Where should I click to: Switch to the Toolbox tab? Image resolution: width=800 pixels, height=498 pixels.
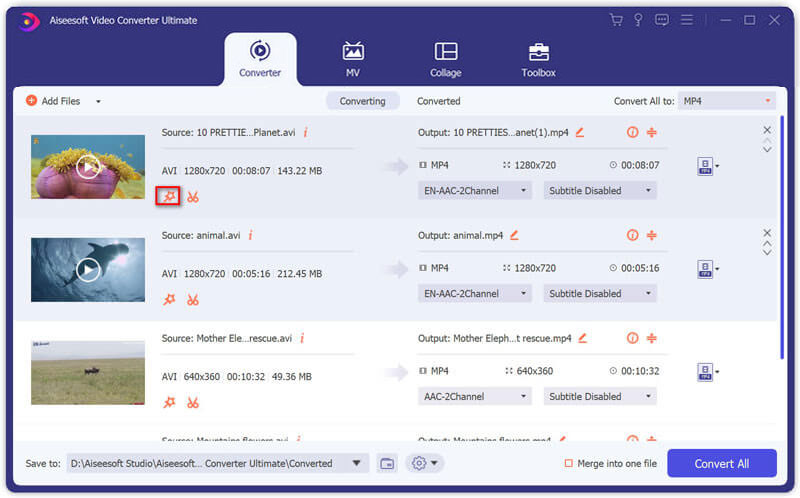coord(538,59)
